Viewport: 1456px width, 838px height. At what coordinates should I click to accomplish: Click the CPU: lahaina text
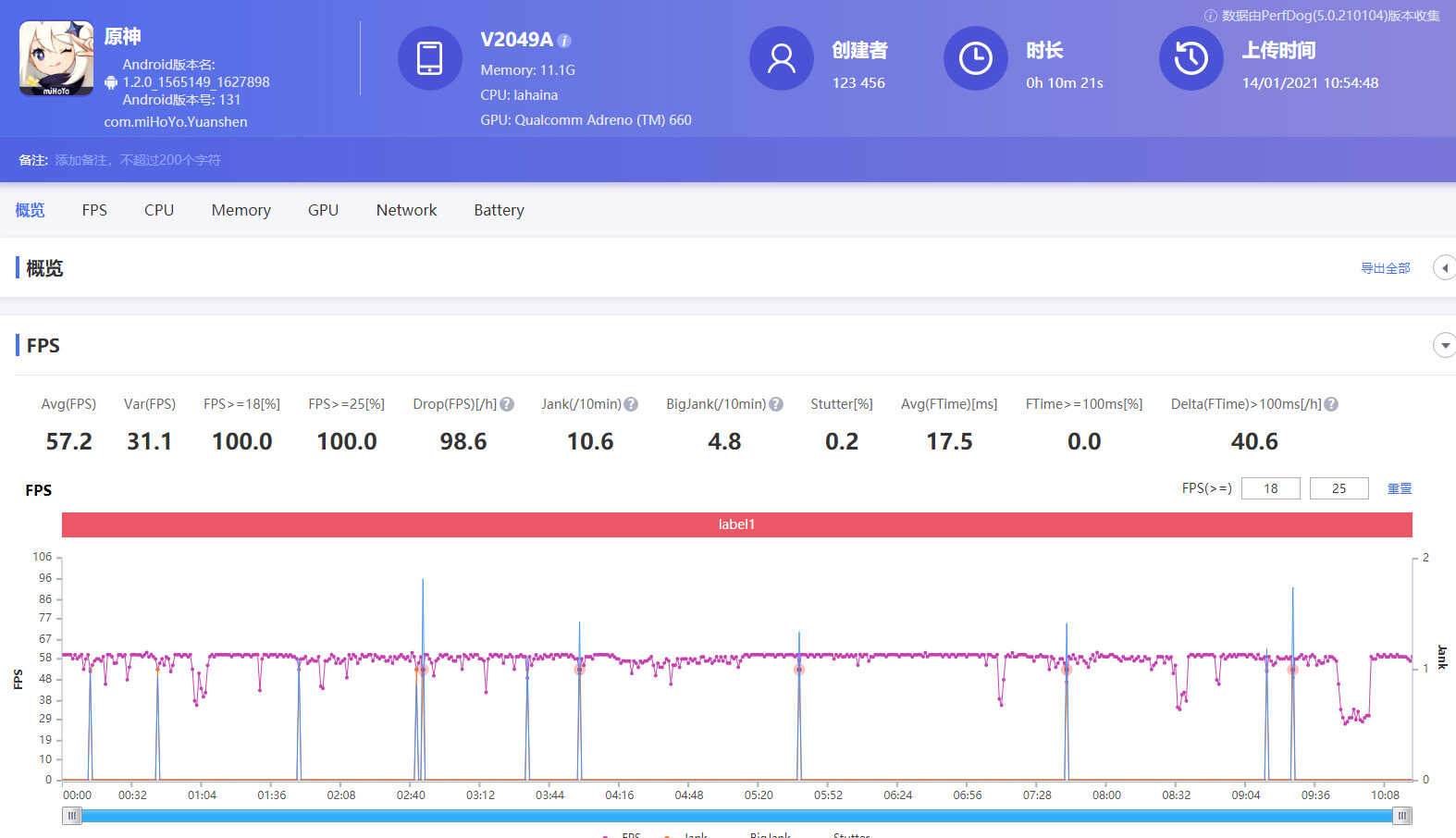click(519, 95)
